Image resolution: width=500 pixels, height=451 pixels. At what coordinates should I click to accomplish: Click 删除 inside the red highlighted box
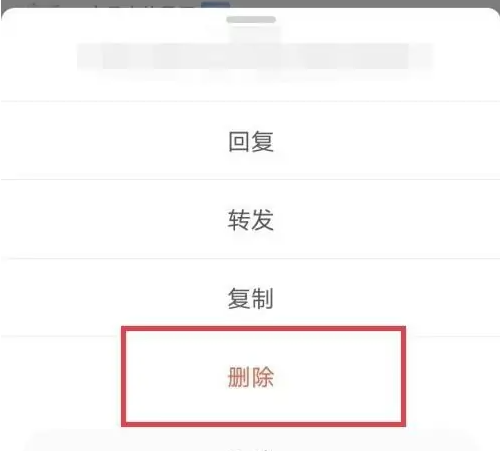pyautogui.click(x=250, y=377)
